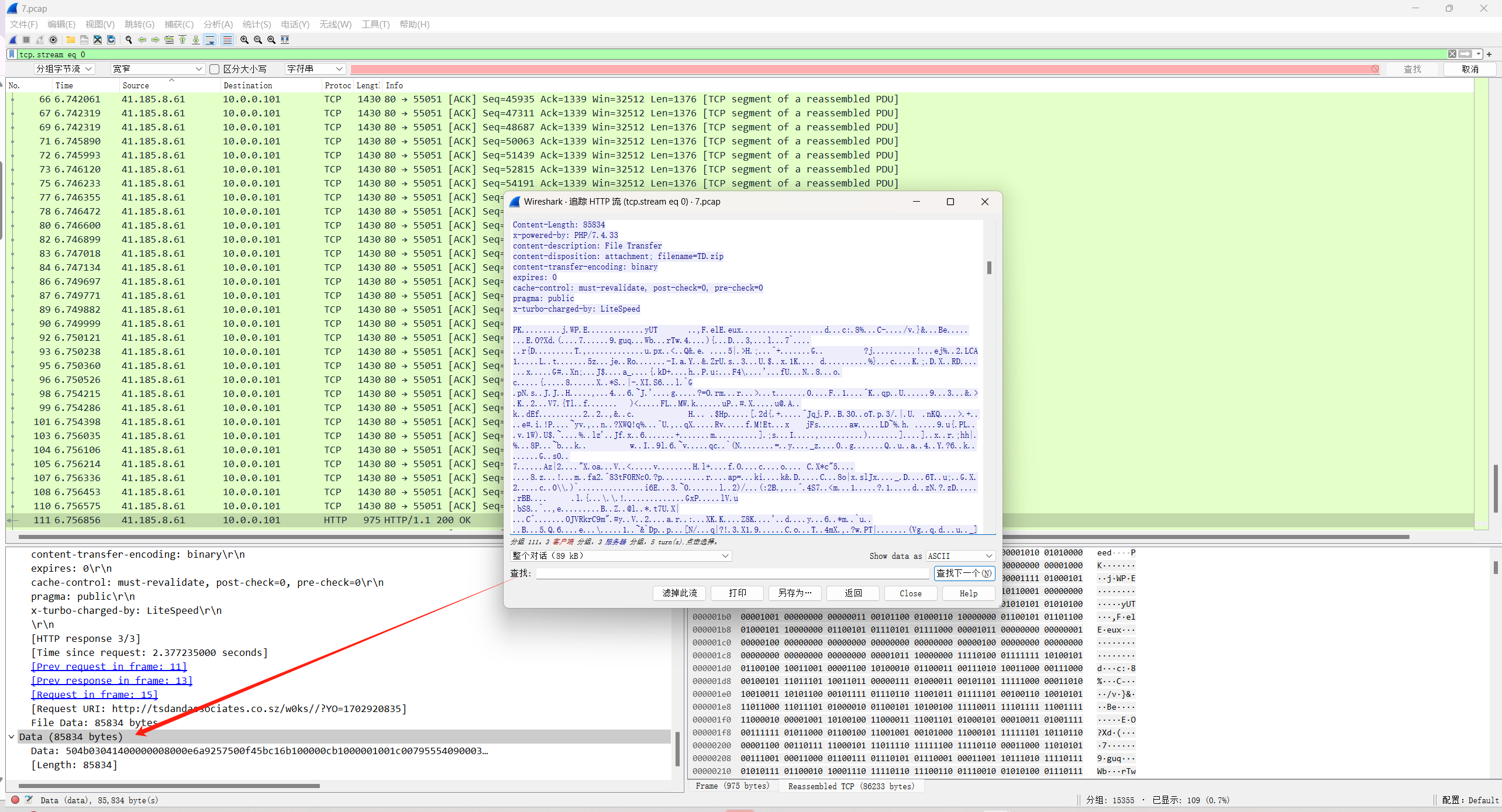Screen dimensions: 1502x812
Task: Click the 另存为 button in stream dialog
Action: point(794,593)
